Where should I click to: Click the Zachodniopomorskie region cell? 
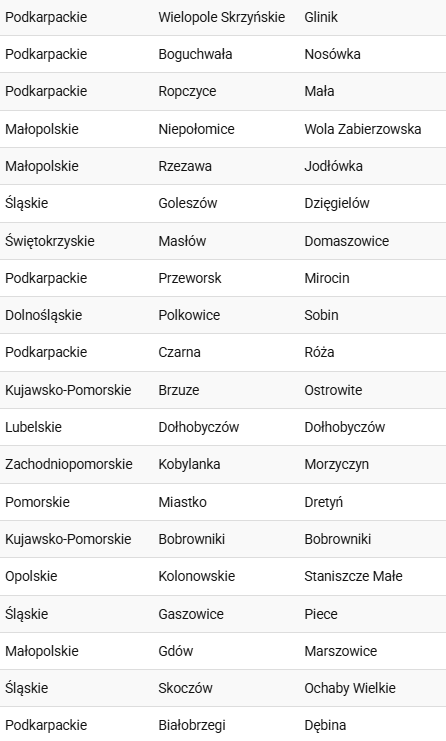69,465
